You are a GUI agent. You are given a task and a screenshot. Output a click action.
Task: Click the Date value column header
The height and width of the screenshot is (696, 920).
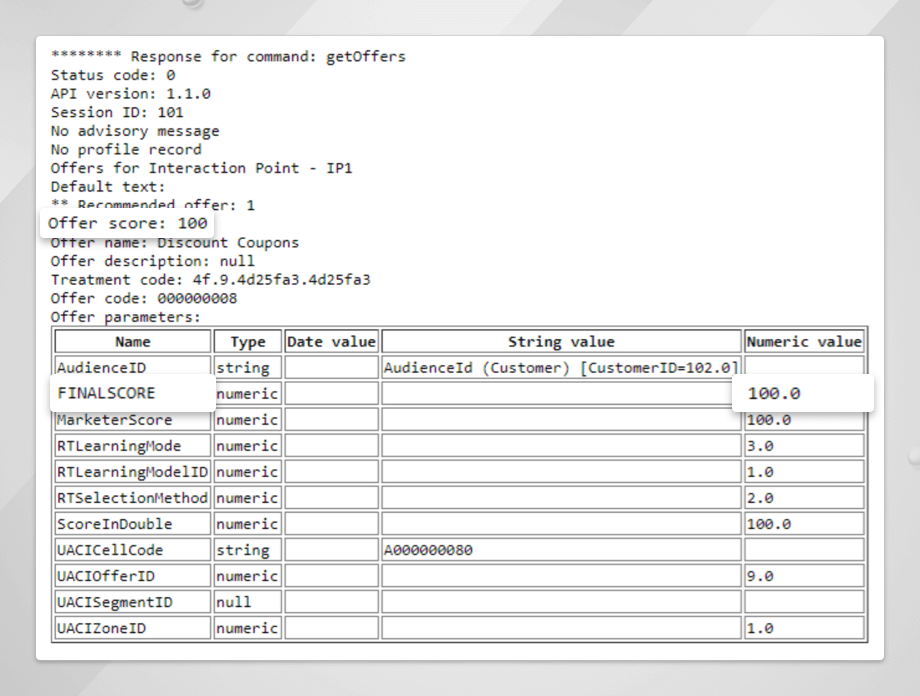pyautogui.click(x=331, y=342)
